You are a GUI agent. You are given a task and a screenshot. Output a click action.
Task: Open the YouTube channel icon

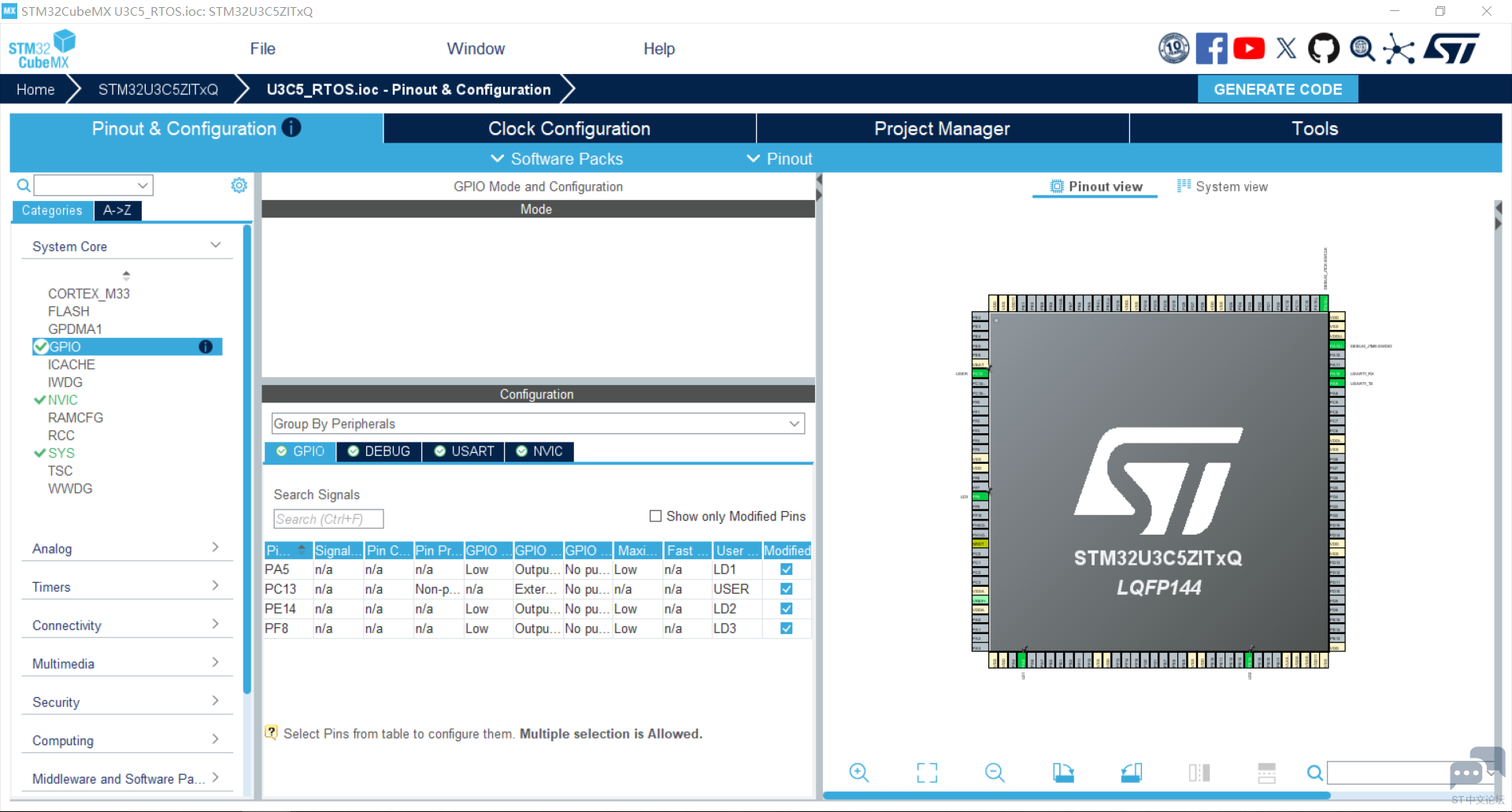[x=1249, y=48]
